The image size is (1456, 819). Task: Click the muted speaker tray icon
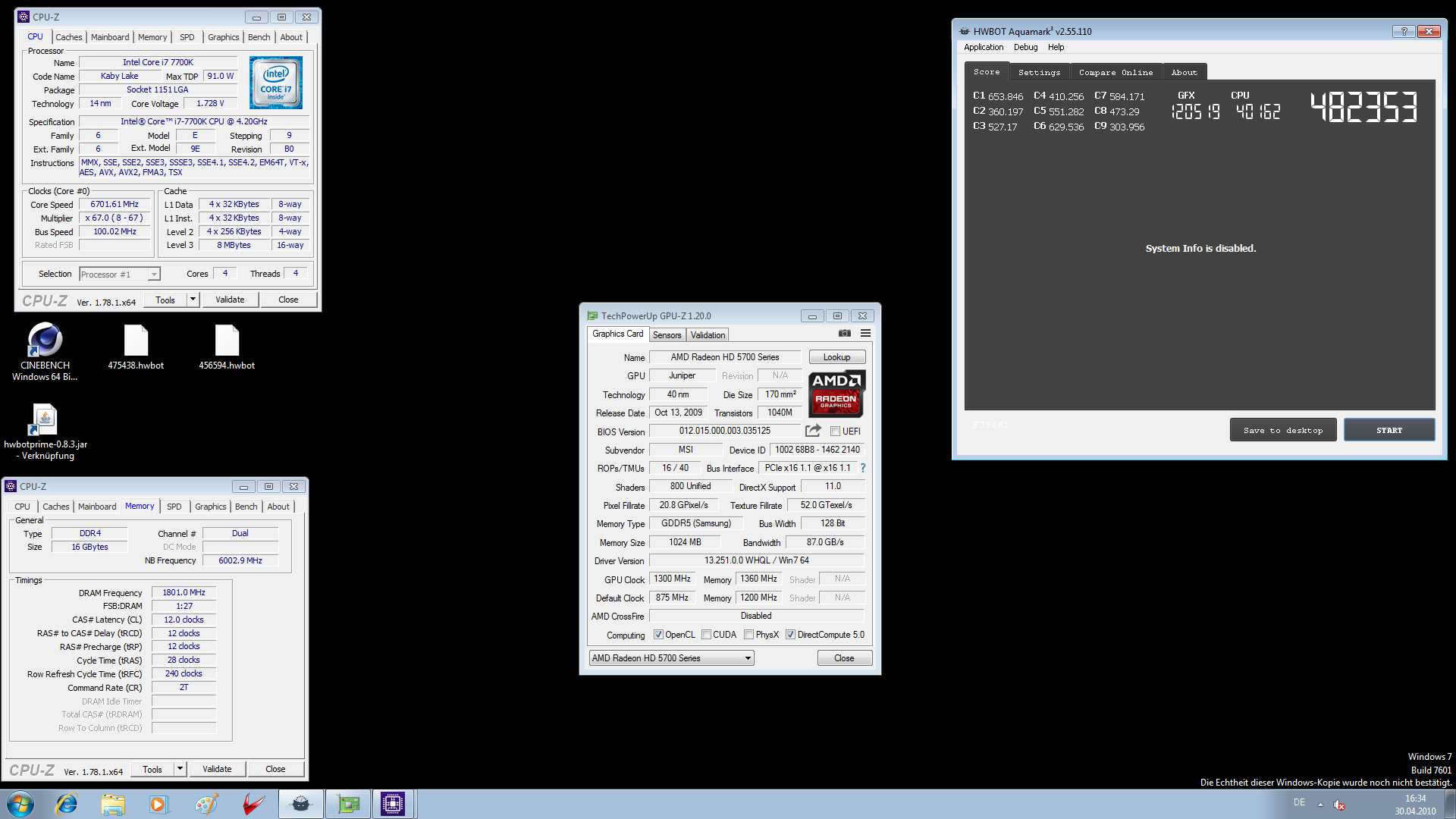tap(1339, 804)
